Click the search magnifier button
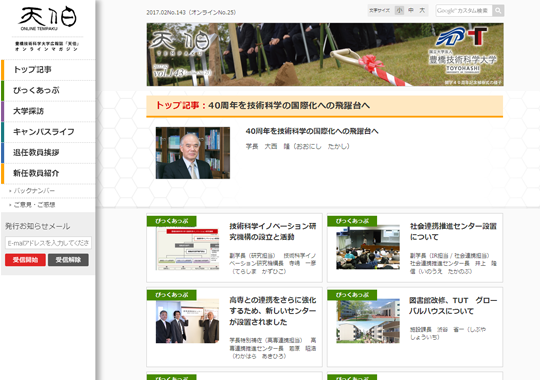The image size is (540, 380). coord(498,11)
